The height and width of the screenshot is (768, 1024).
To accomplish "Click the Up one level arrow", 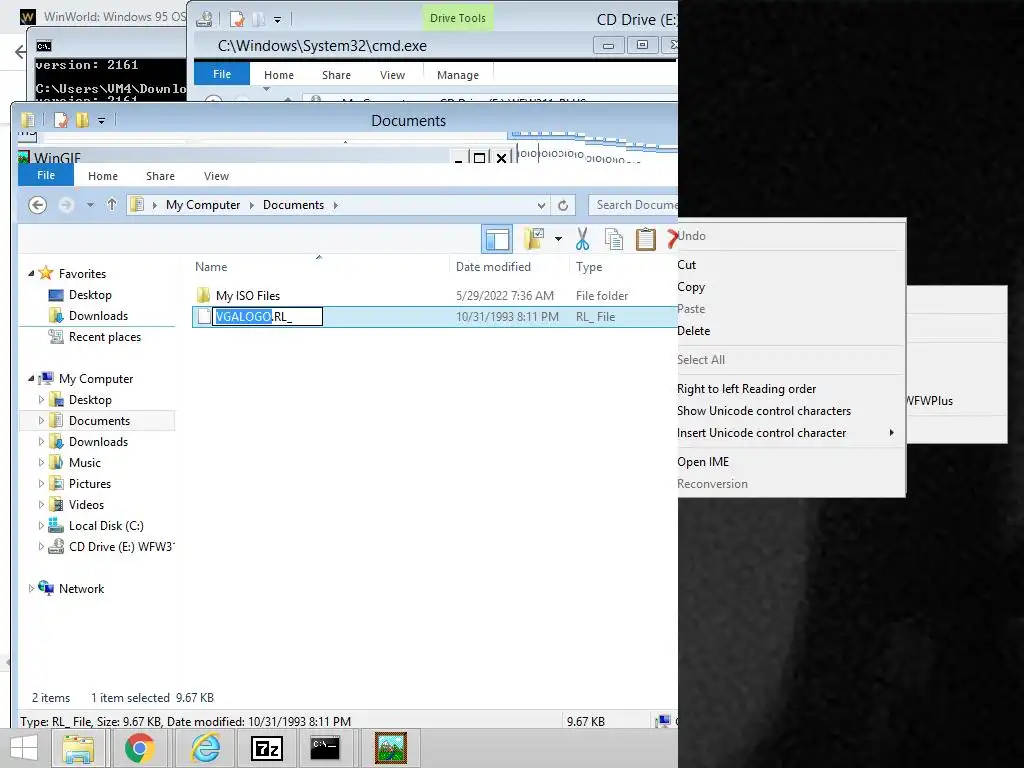I will 112,205.
